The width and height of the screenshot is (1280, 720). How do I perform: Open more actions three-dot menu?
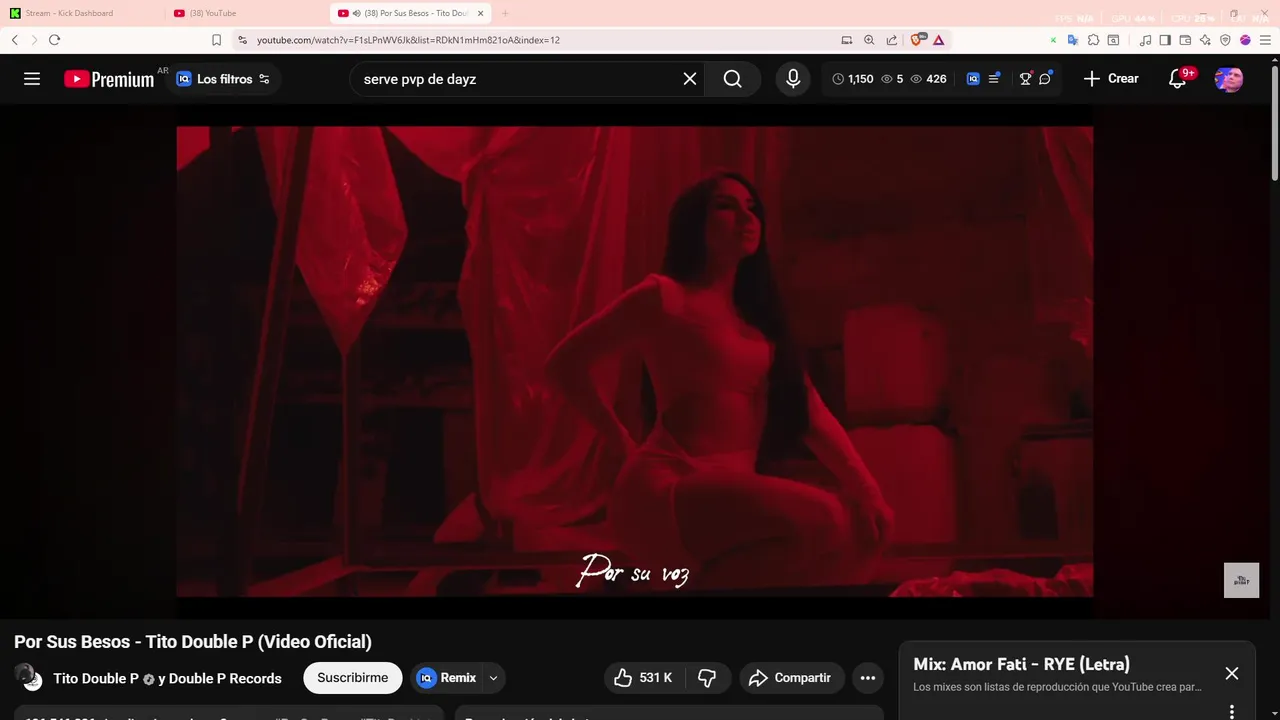pos(868,678)
